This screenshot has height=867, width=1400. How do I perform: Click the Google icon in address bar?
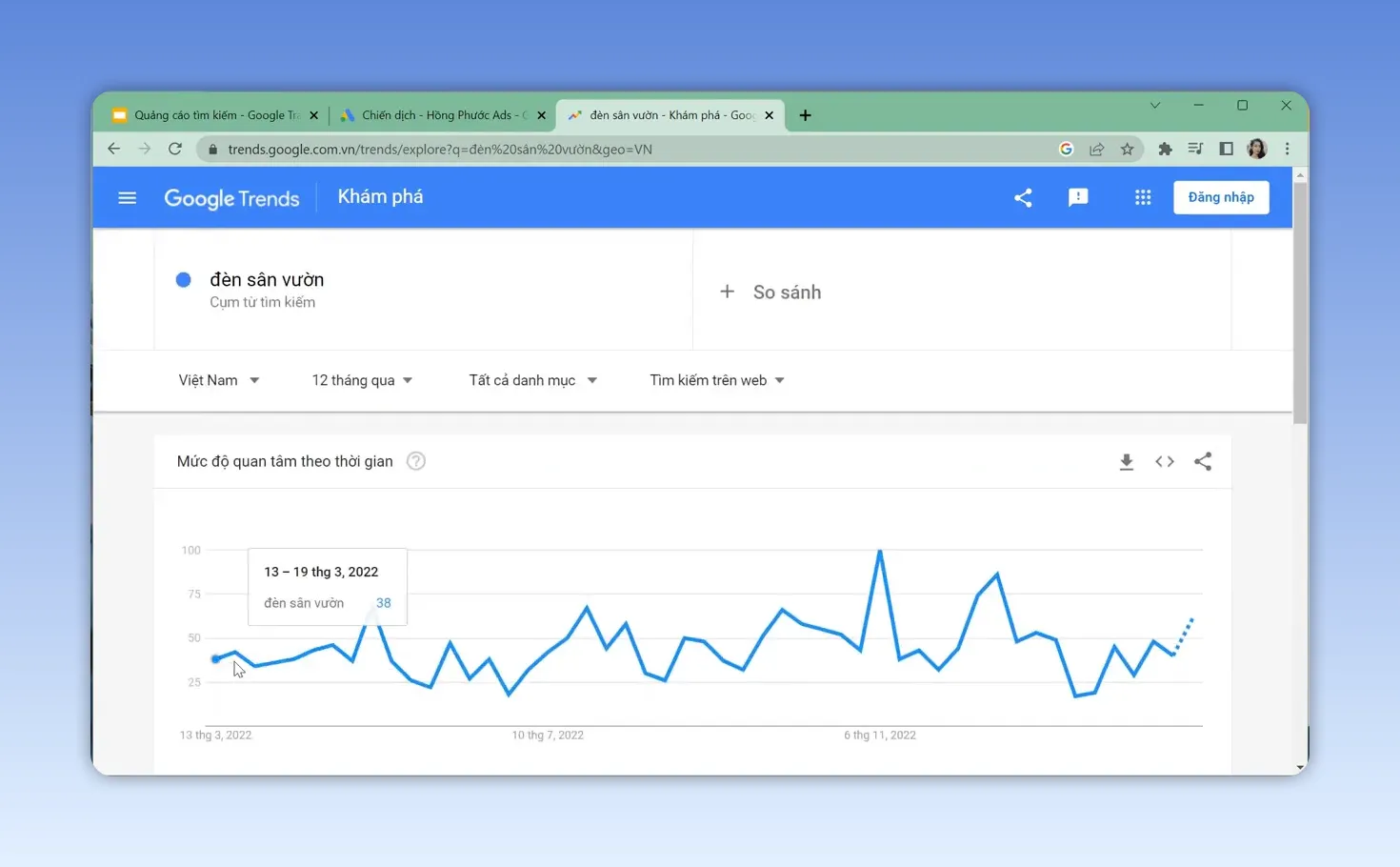click(1067, 149)
